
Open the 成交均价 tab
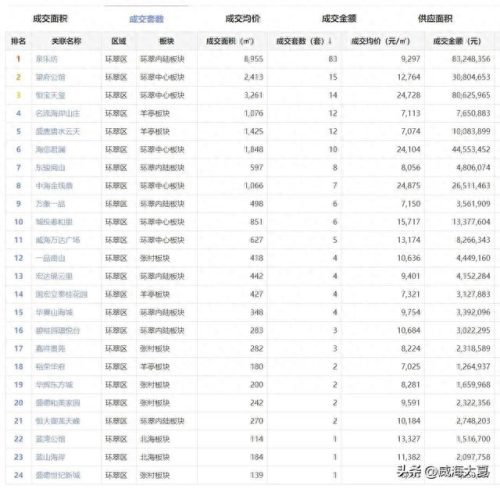(243, 19)
